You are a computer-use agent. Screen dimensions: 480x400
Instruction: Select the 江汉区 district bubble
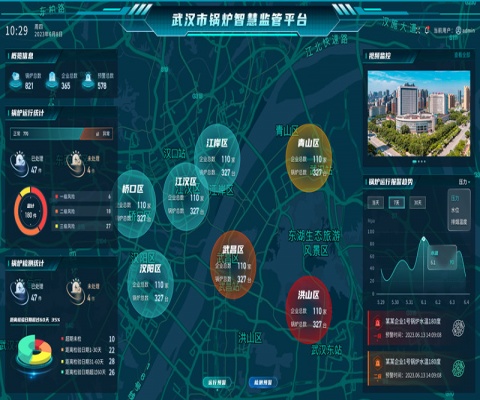(186, 197)
